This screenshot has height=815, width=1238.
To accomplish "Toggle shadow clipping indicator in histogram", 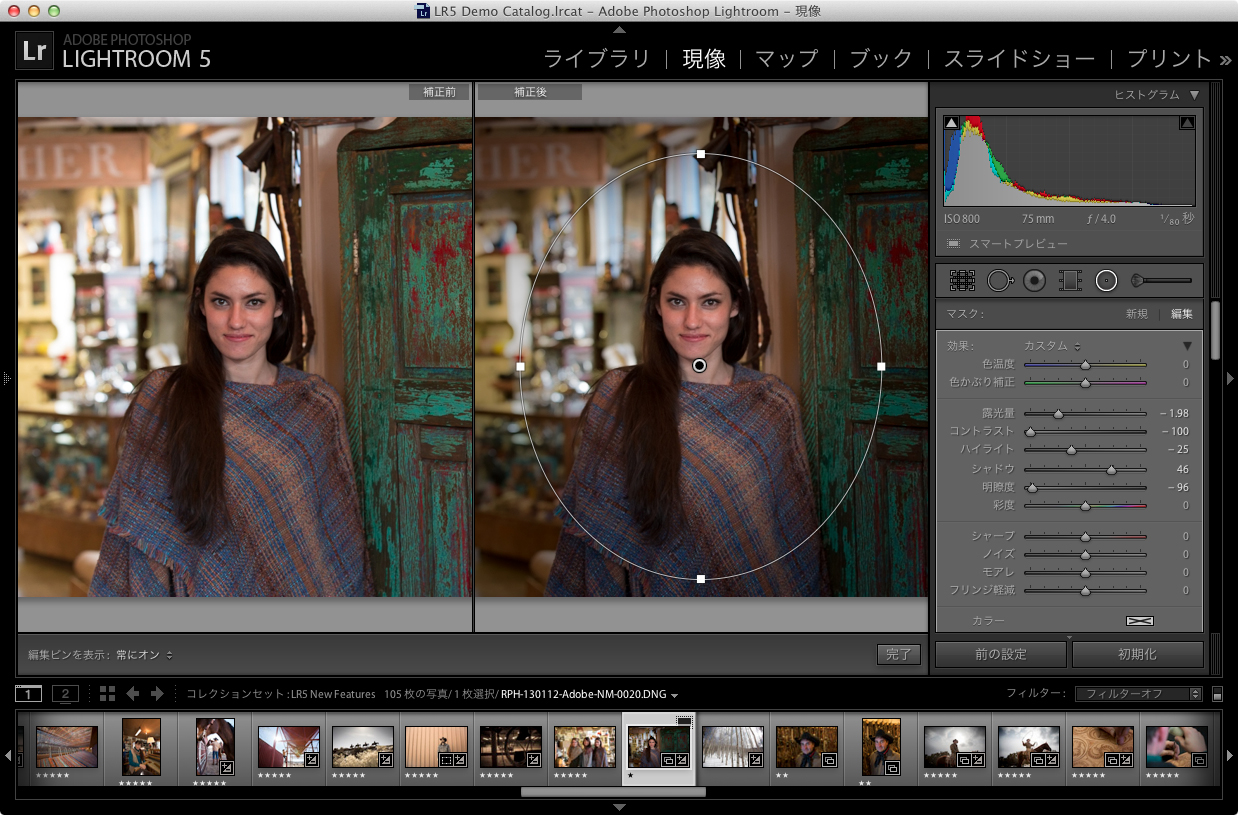I will coord(951,123).
